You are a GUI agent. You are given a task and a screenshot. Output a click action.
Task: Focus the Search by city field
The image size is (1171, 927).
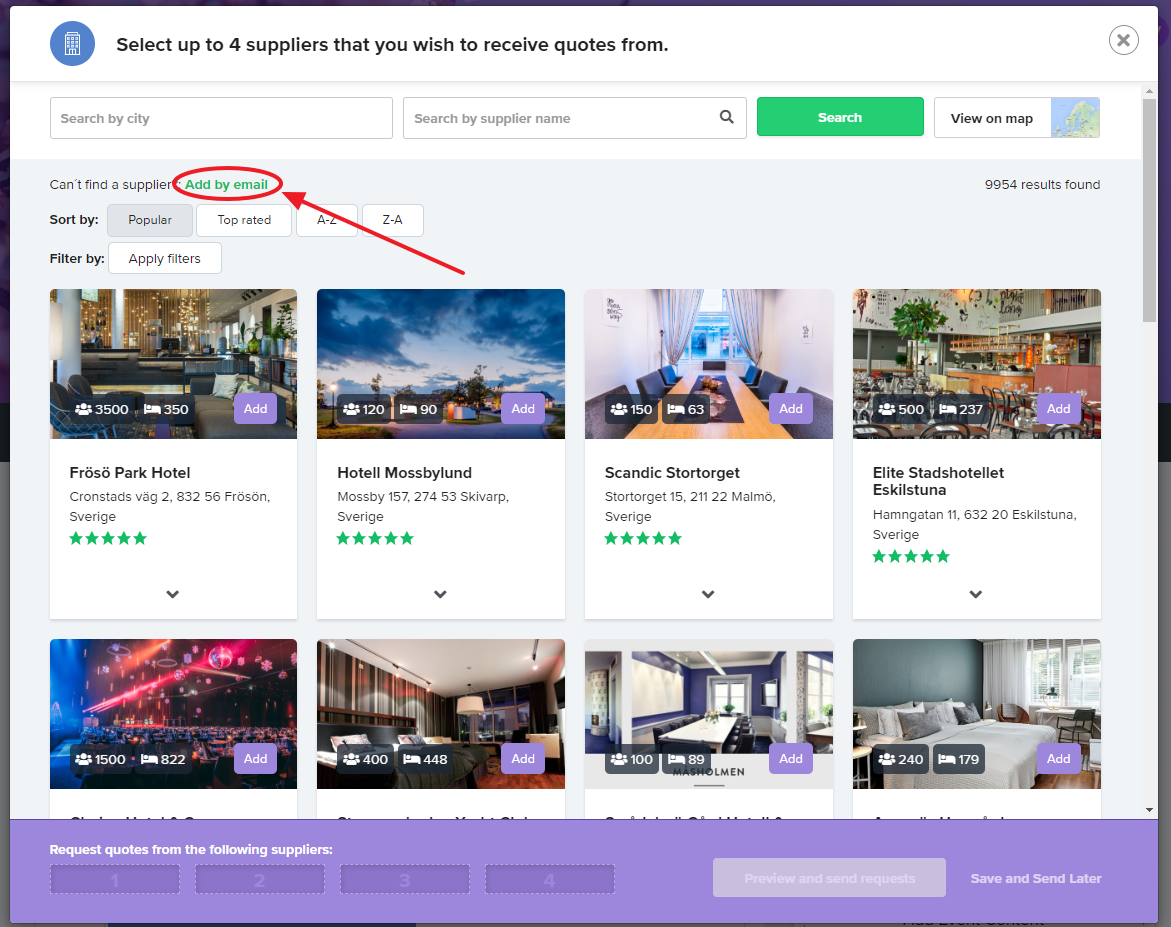point(221,118)
